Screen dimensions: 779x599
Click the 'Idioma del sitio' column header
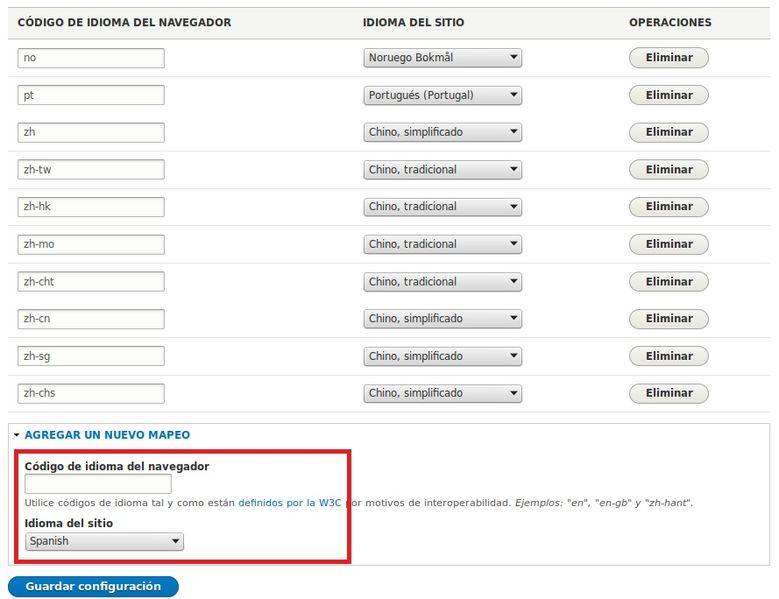[413, 22]
